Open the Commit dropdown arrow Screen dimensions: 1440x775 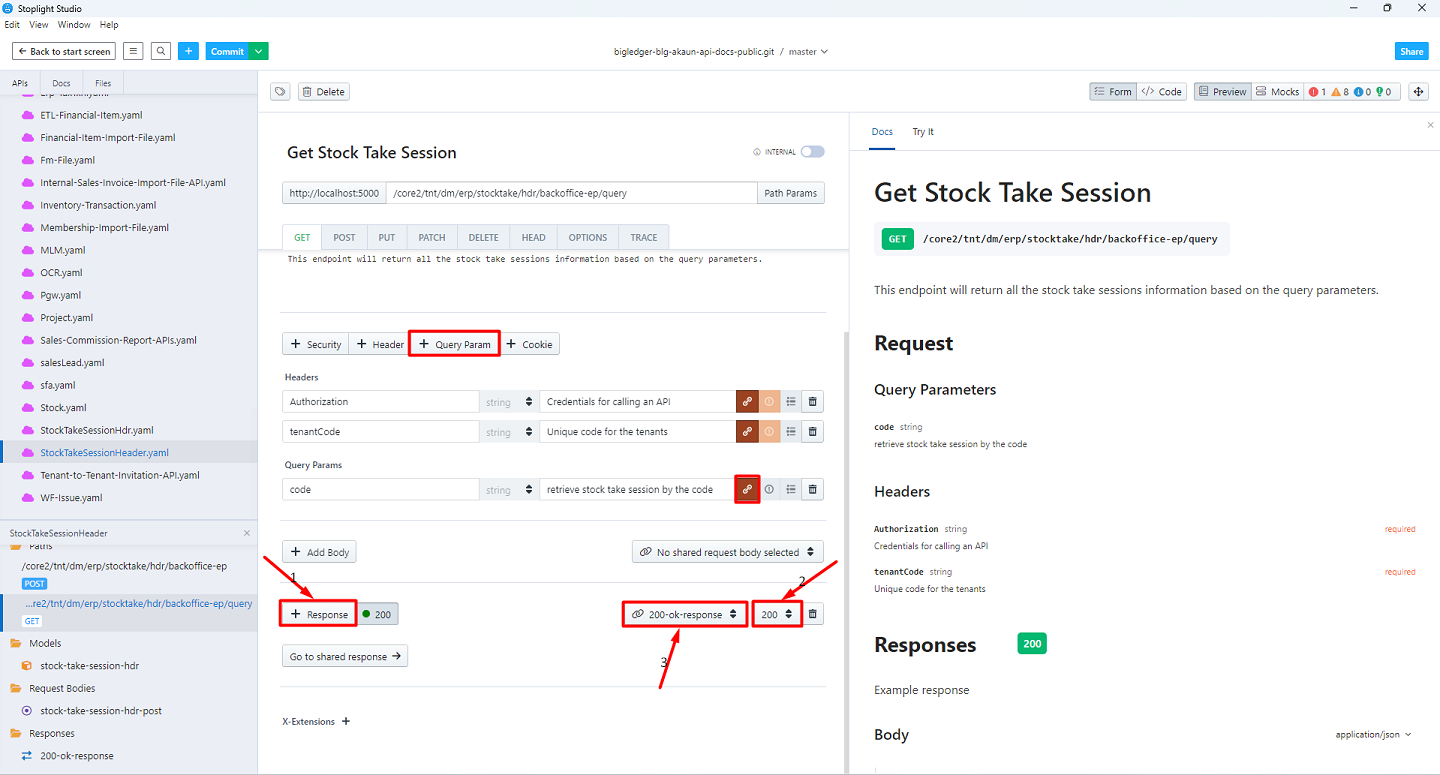[259, 51]
